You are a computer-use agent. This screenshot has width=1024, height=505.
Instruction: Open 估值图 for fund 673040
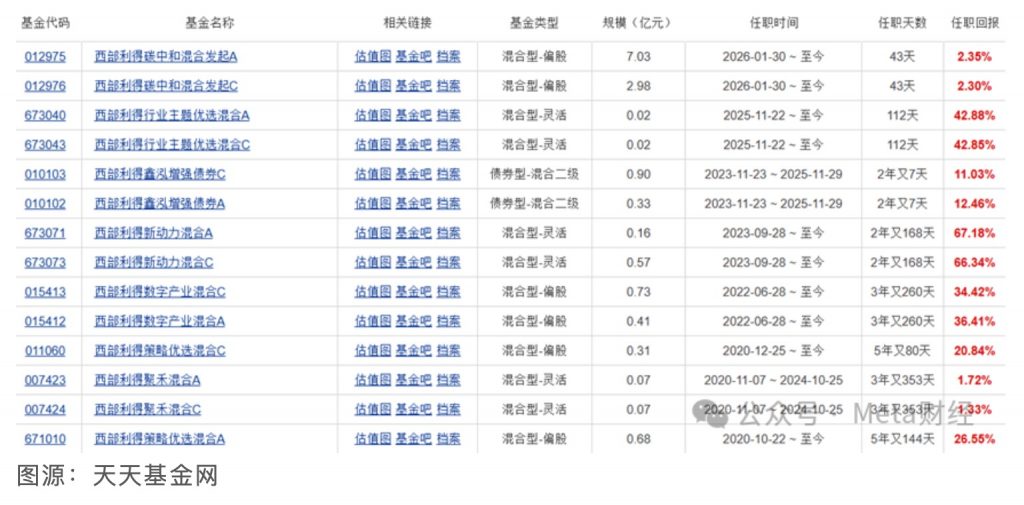(372, 115)
